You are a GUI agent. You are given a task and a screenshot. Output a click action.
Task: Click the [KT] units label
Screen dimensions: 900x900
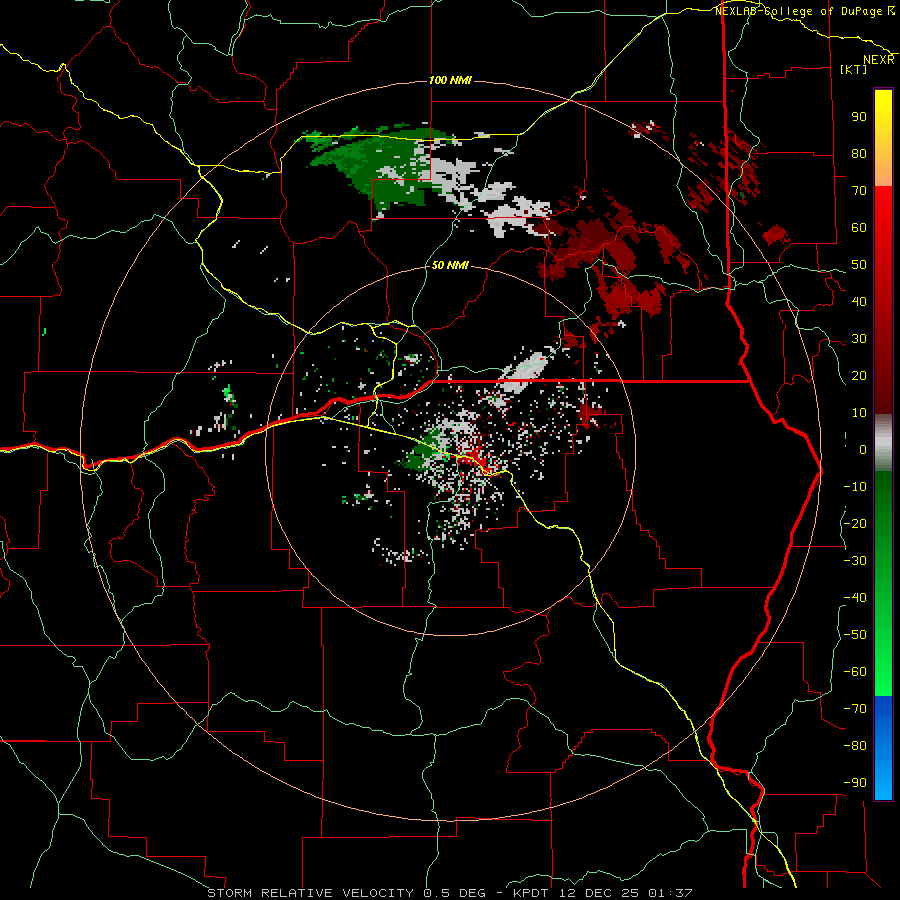(x=854, y=69)
